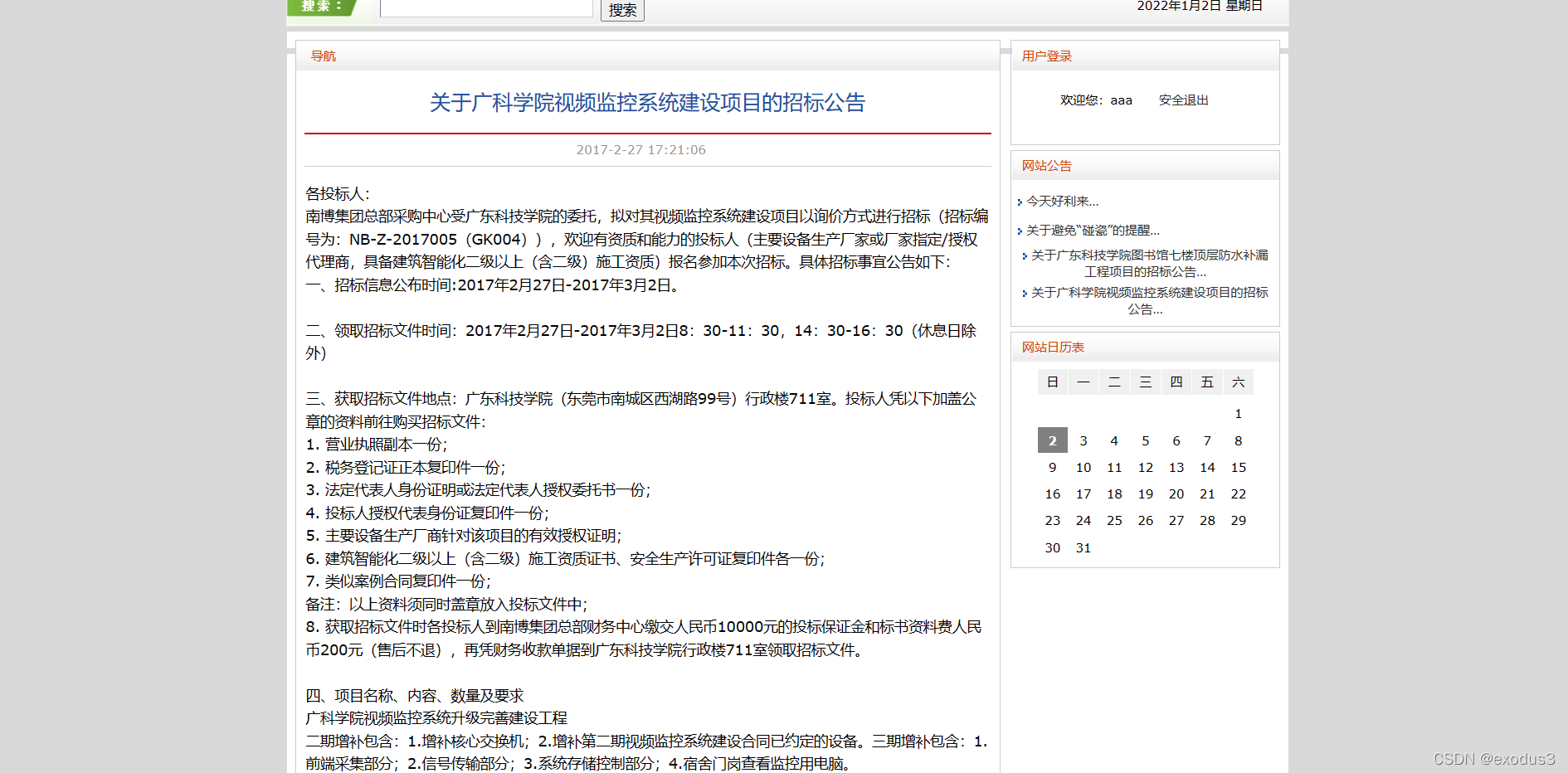Click the 用户登录 panel header
Viewport: 1568px width, 773px height.
pos(1047,56)
